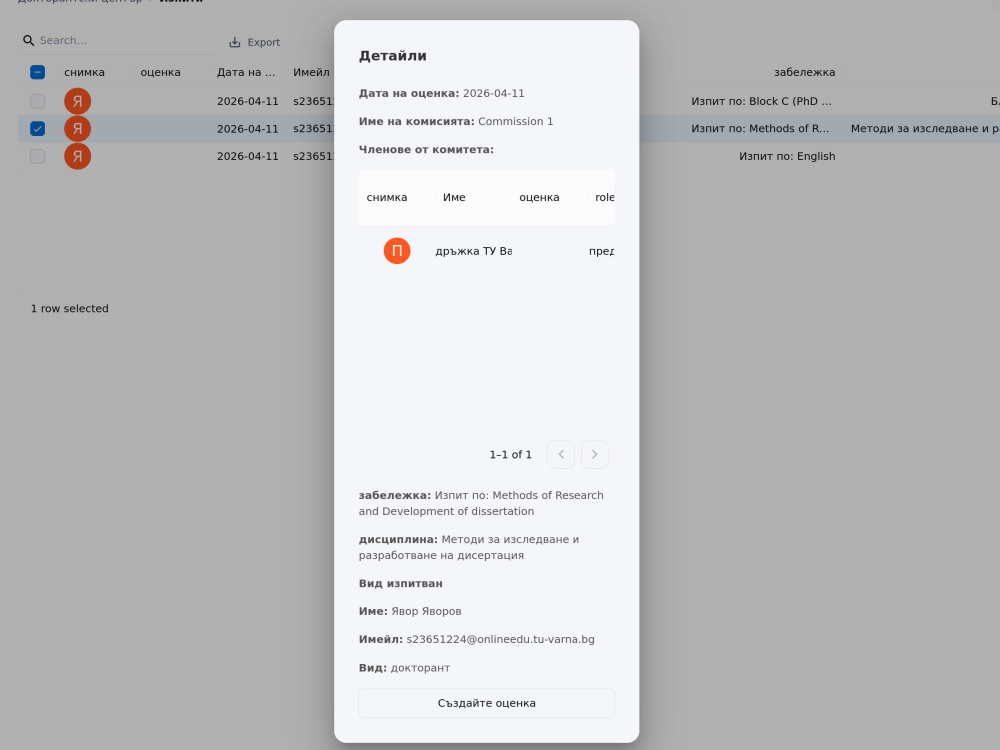
Task: Click the Детайли dialog title
Action: 392,55
